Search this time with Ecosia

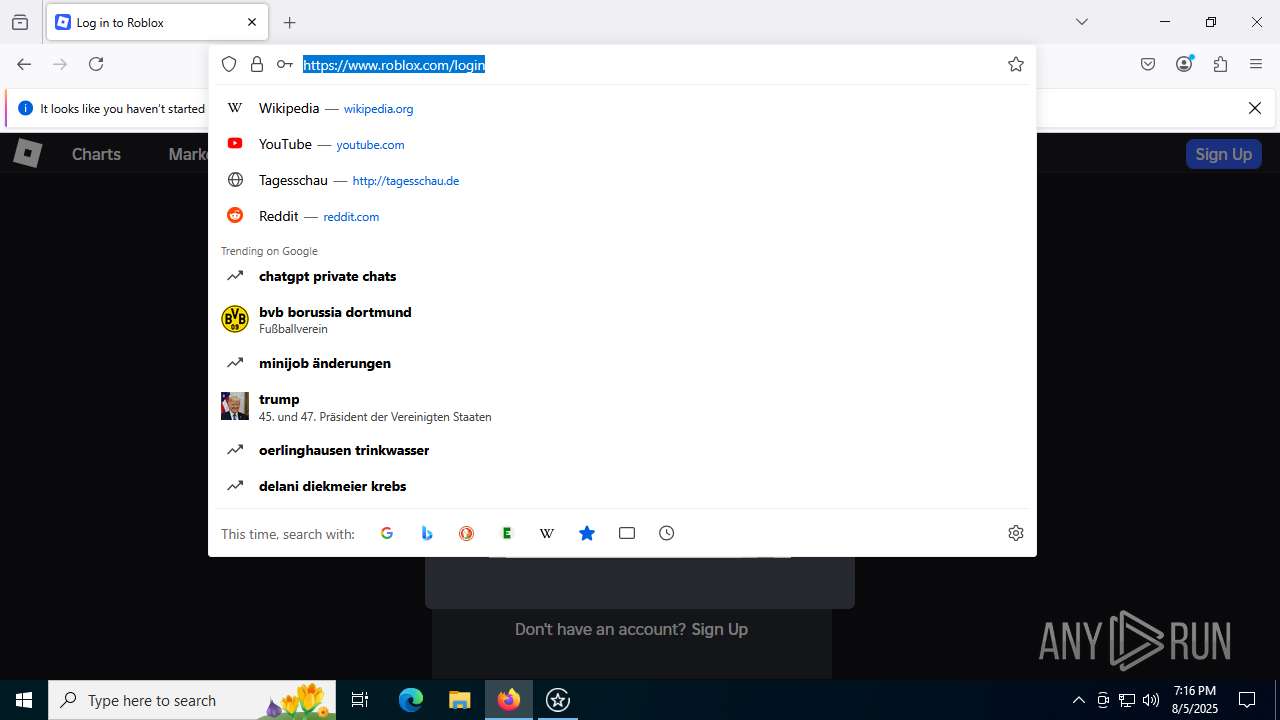(507, 533)
